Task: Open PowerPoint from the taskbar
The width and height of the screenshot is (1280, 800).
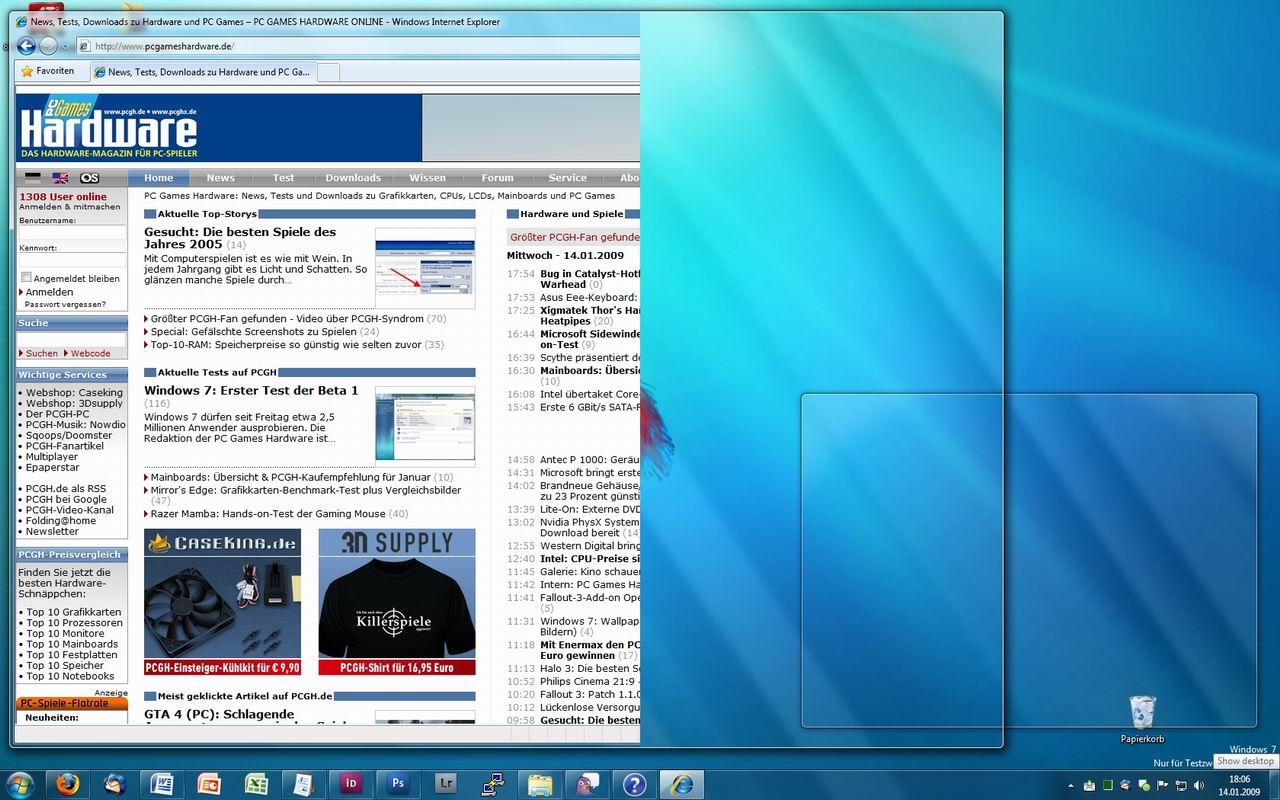Action: (209, 784)
